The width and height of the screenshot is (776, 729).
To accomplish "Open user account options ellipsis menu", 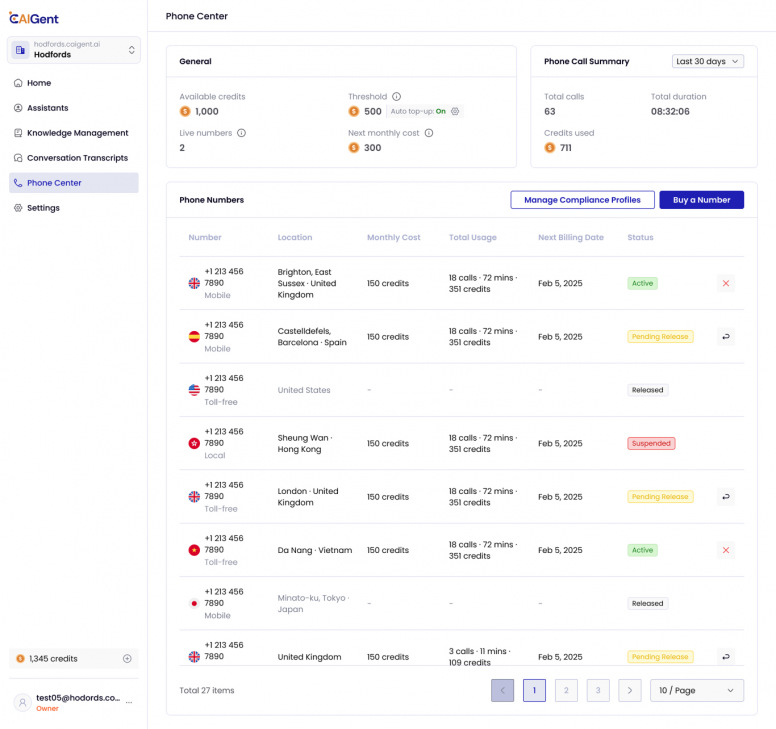I will click(128, 703).
